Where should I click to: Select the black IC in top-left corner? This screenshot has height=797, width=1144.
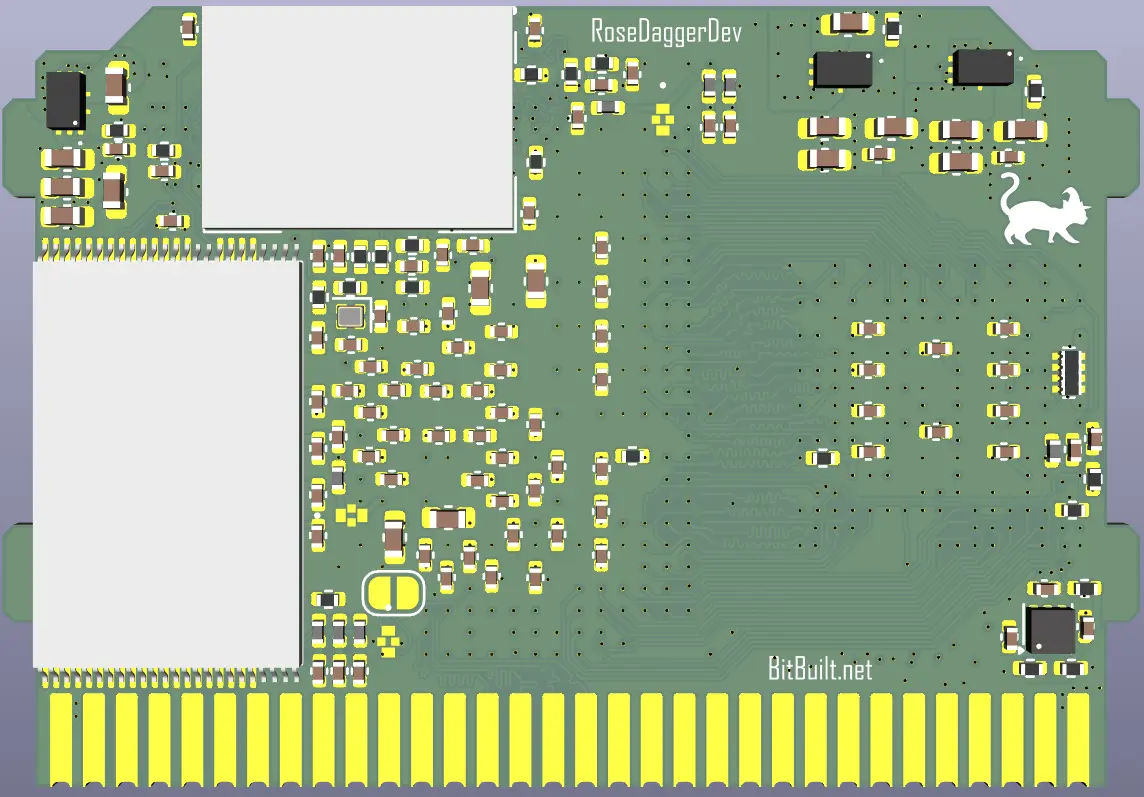66,101
